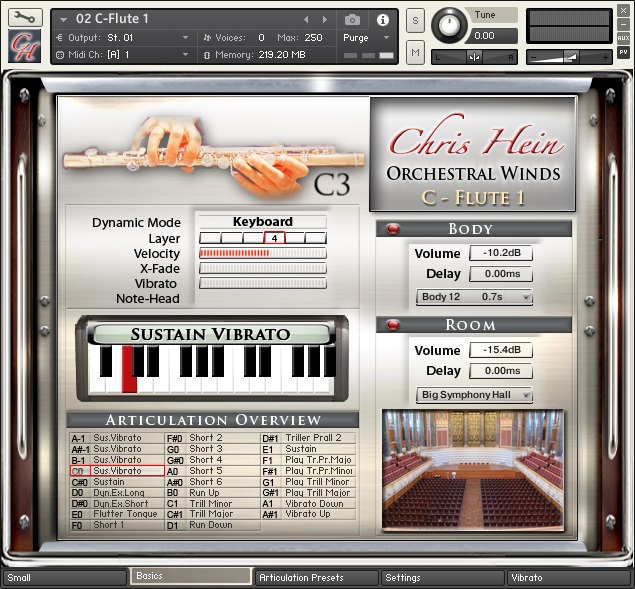Adjust the Vibrato bar
Image resolution: width=635 pixels, height=589 pixels.
(x=263, y=283)
